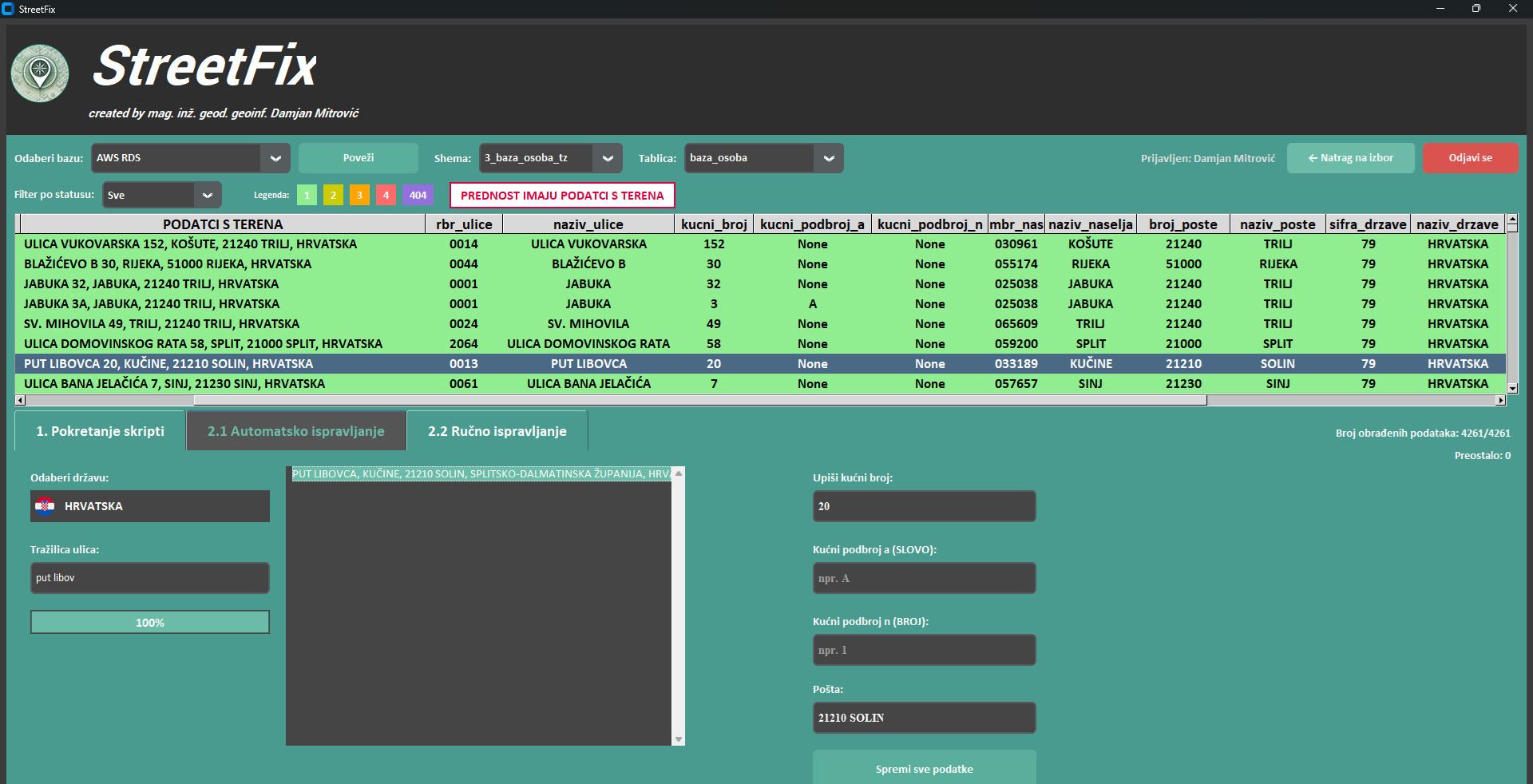Click cell 030961 in KOŠUTE row
Screen dimensions: 1533x784
1016,244
